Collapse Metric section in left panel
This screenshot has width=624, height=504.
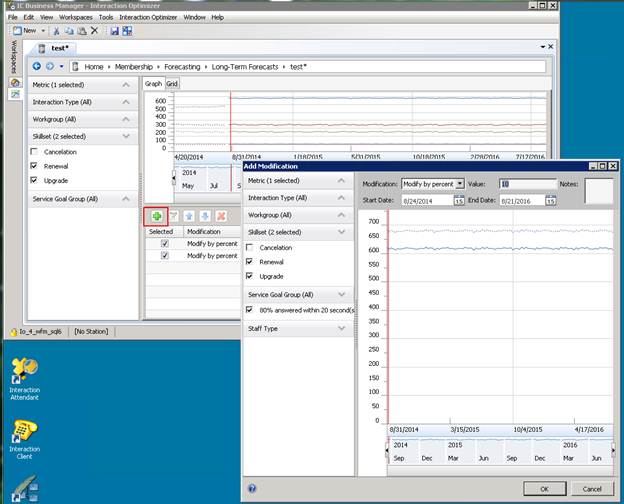point(126,85)
